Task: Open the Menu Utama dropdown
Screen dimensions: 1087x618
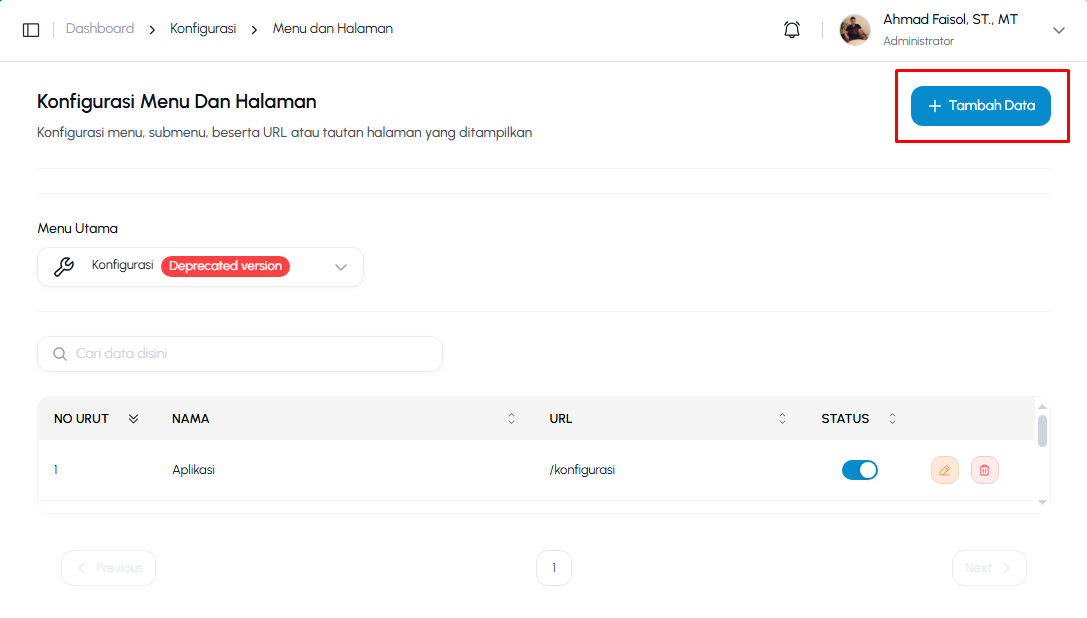Action: 200,267
